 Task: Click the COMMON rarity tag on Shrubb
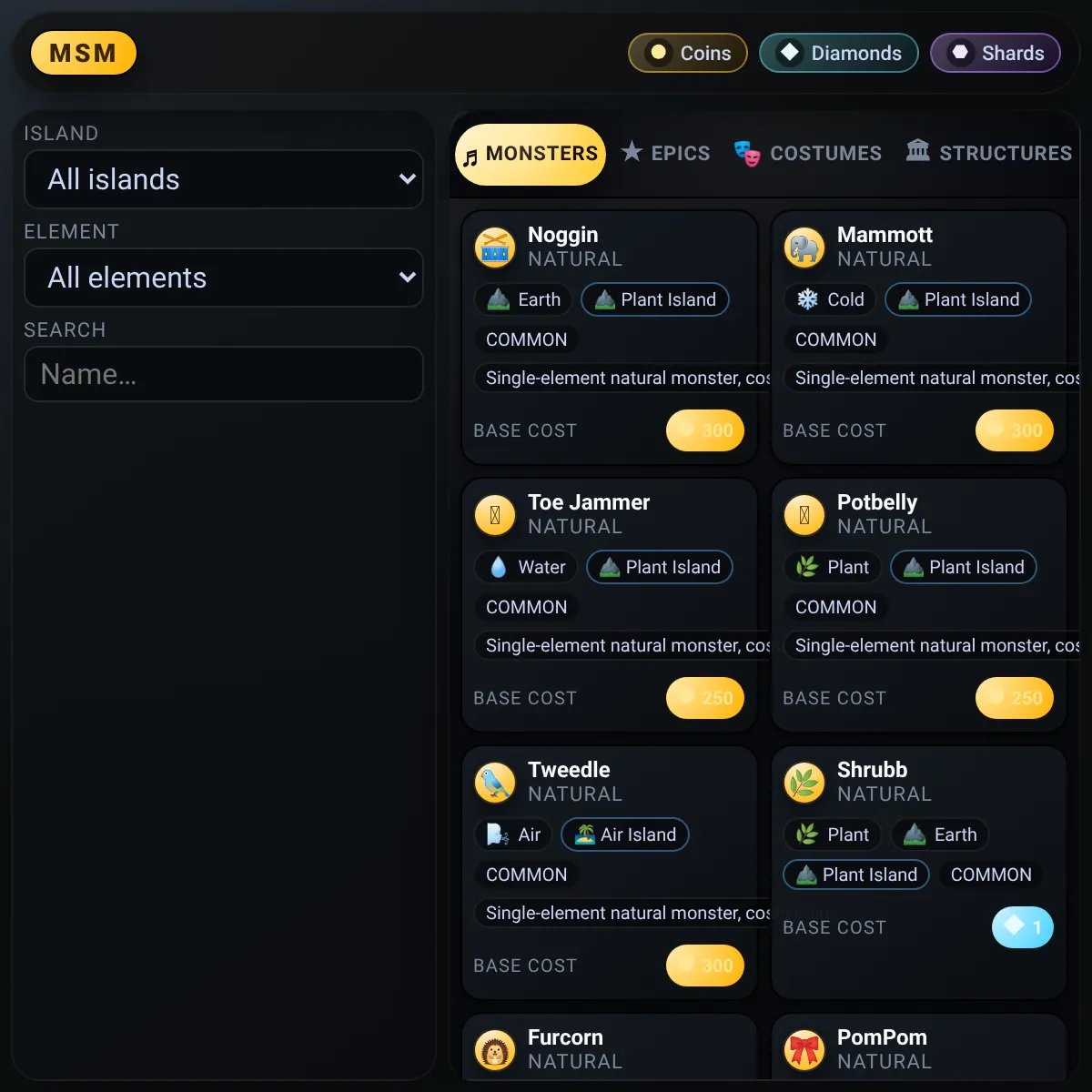(x=991, y=875)
